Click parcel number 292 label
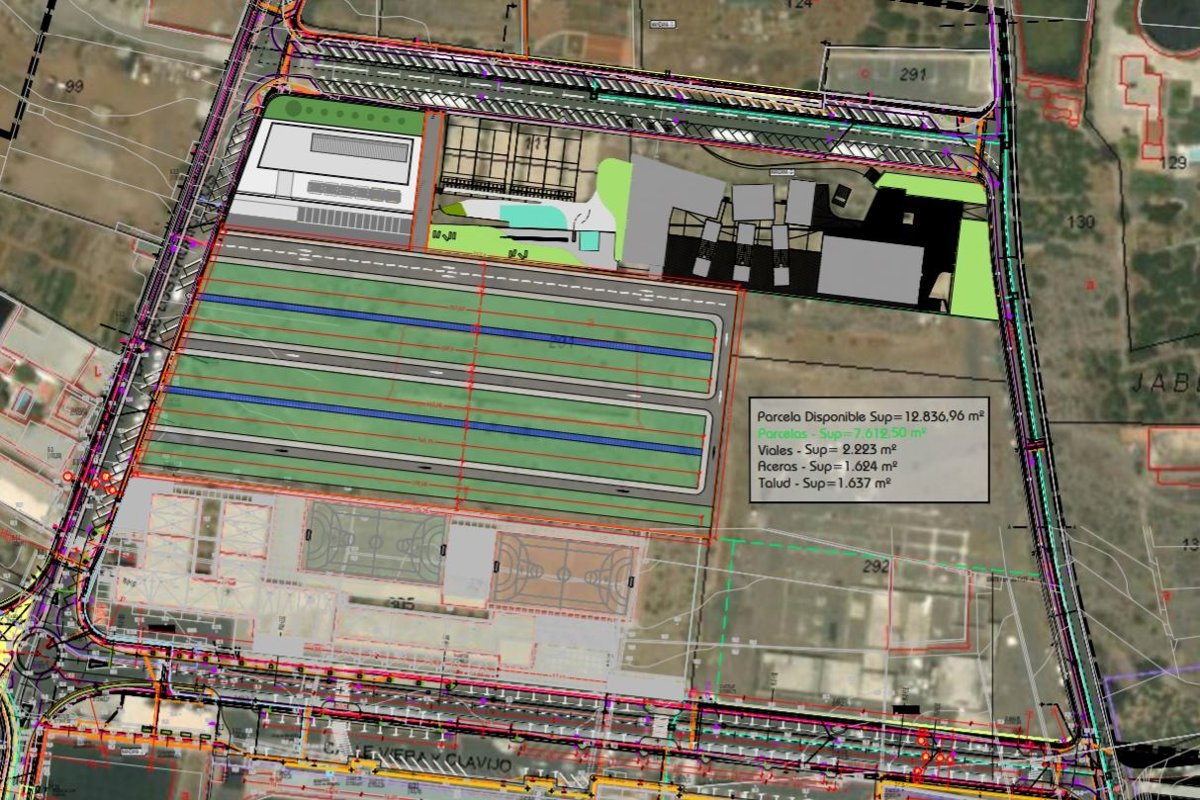Screen dimensions: 1200x800 (875, 566)
